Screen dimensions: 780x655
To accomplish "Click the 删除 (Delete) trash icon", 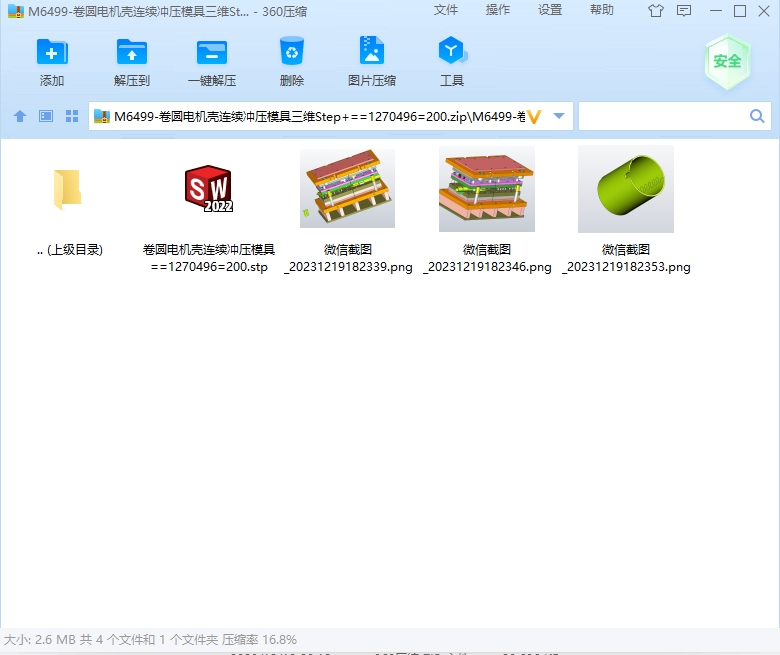I will coord(292,51).
